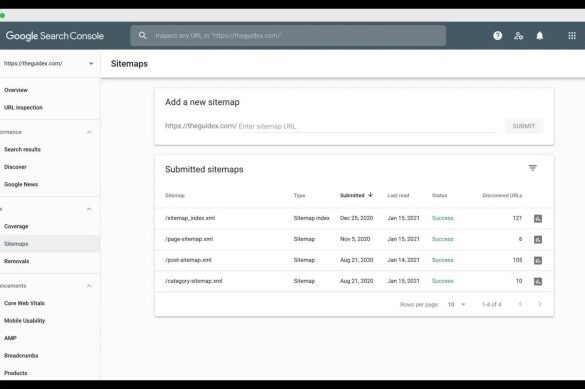
Task: Click the Last read column header
Action: coord(398,195)
